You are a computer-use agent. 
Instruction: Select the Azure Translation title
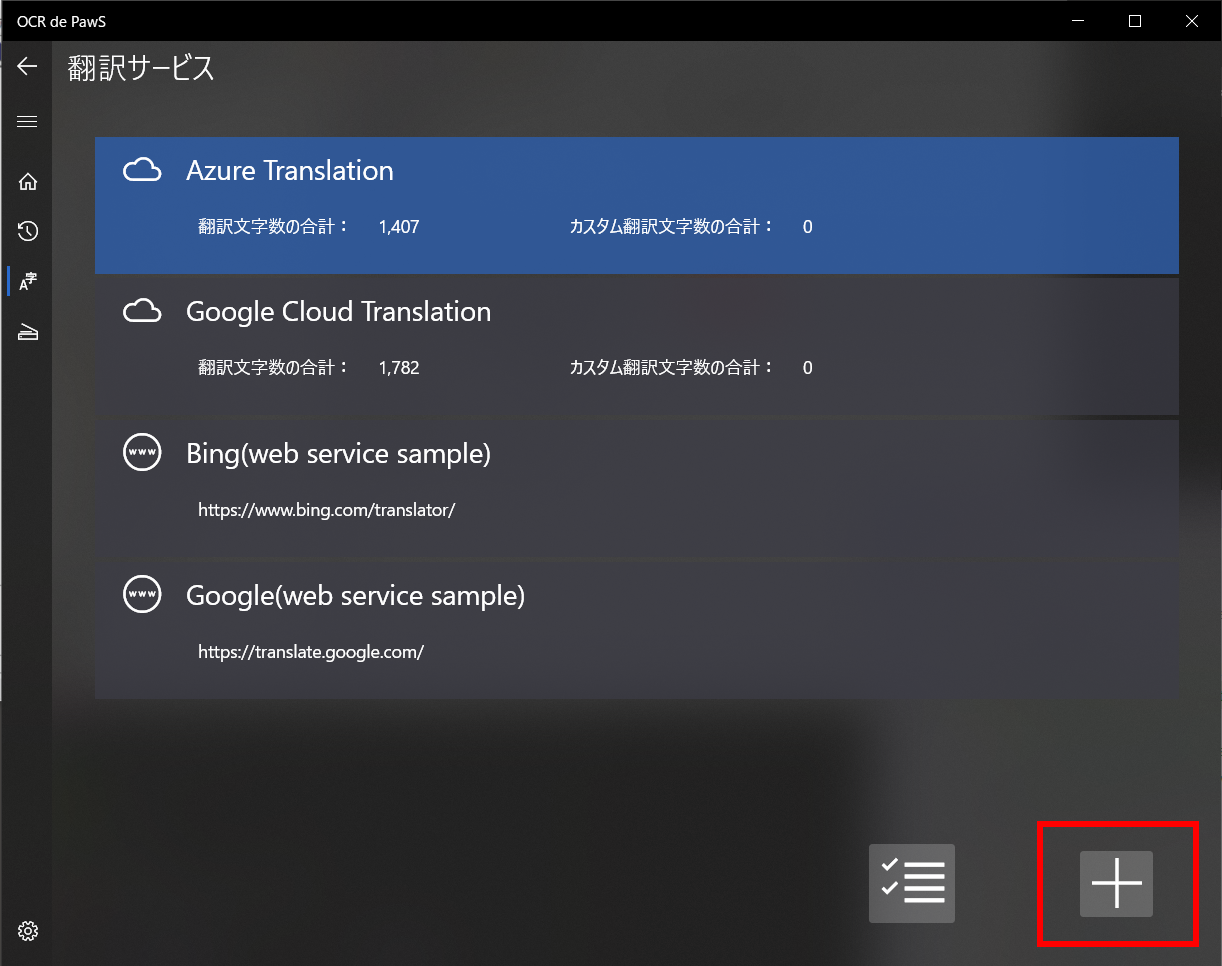[290, 171]
